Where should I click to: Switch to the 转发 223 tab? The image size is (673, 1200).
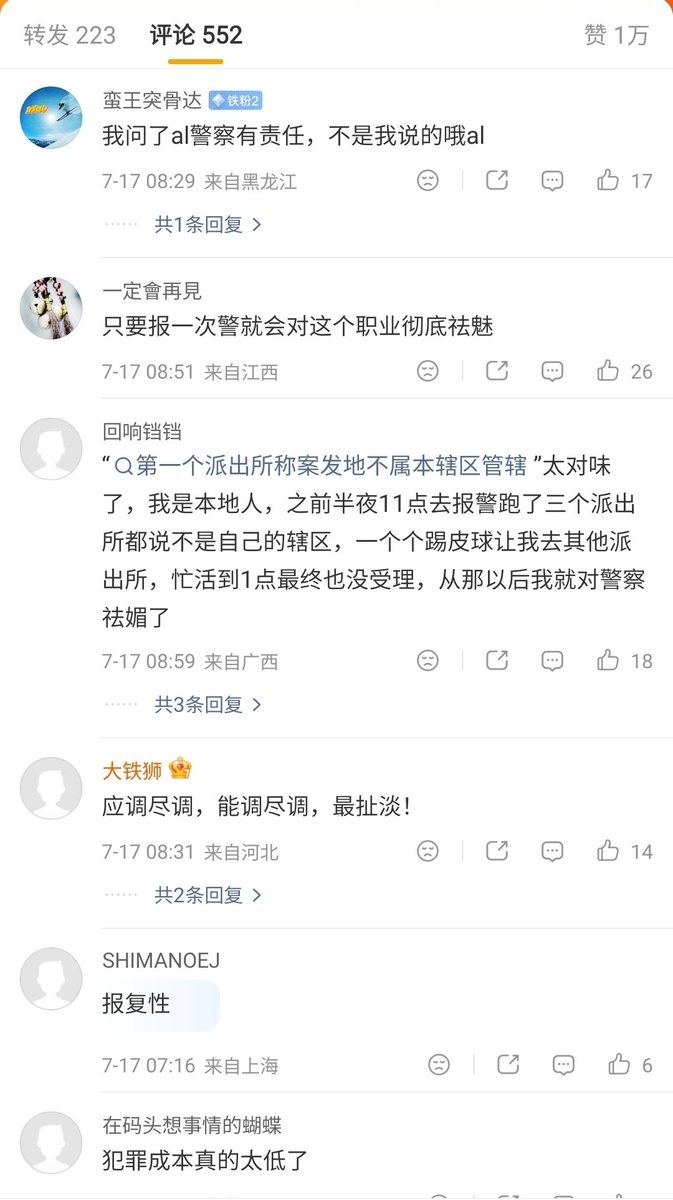click(70, 35)
